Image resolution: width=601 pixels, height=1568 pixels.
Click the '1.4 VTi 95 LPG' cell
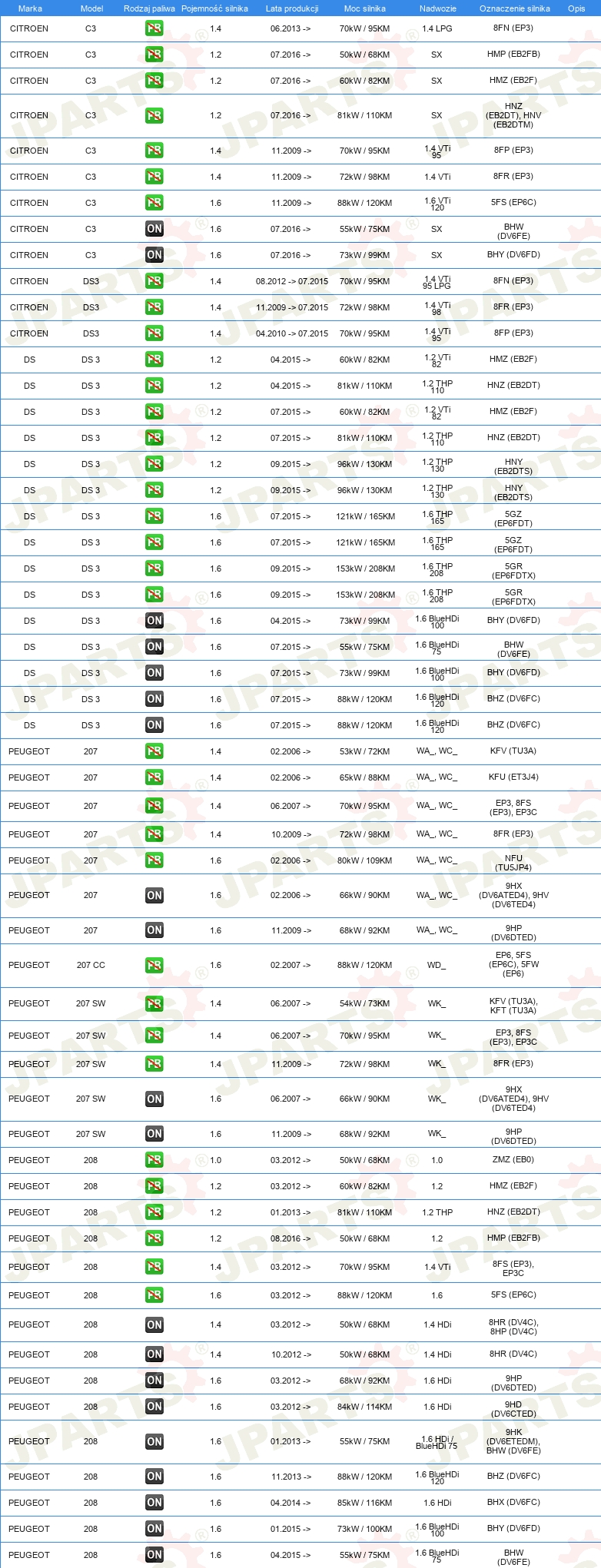pyautogui.click(x=437, y=282)
